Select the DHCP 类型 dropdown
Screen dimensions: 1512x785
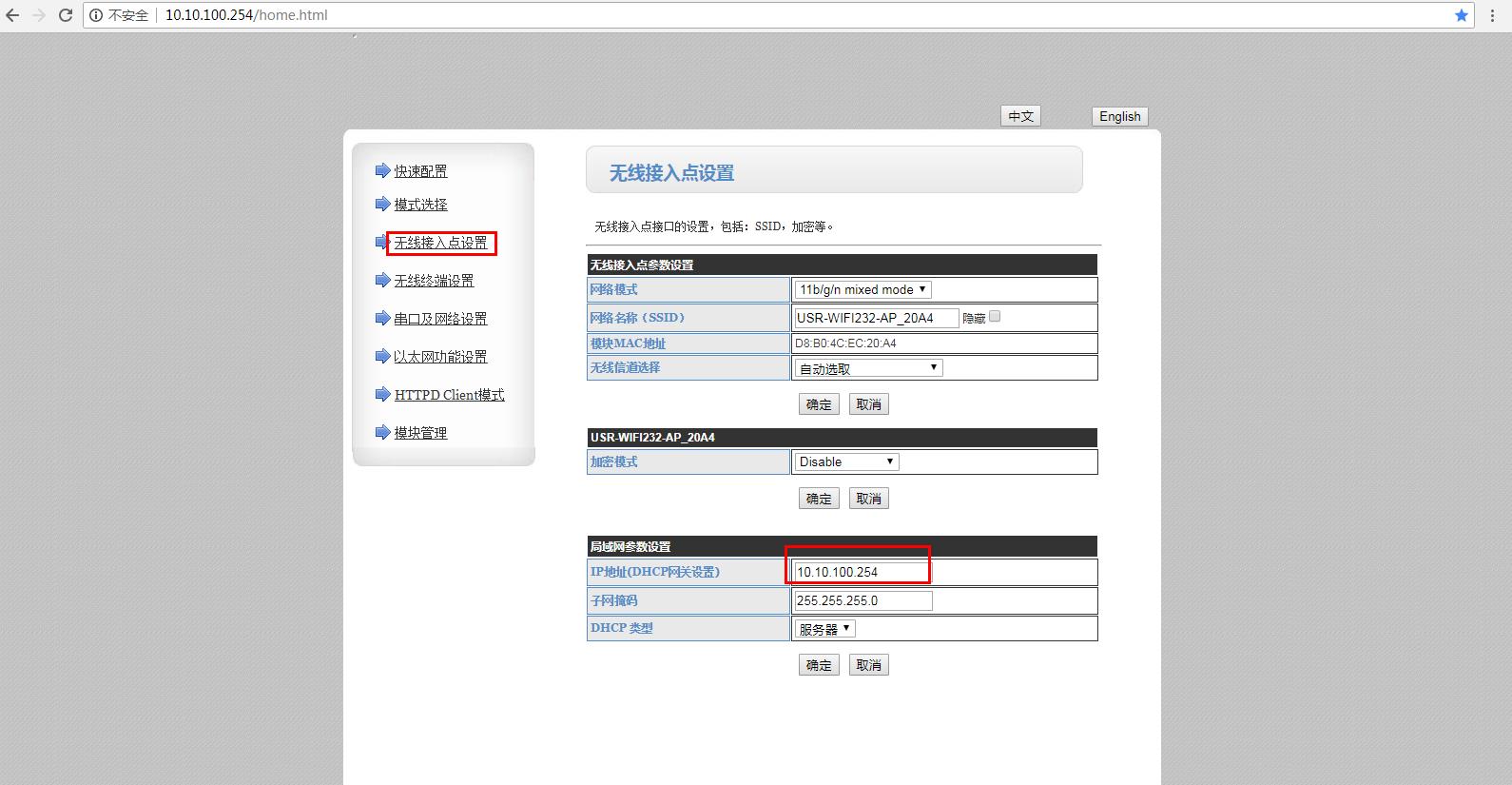[824, 629]
